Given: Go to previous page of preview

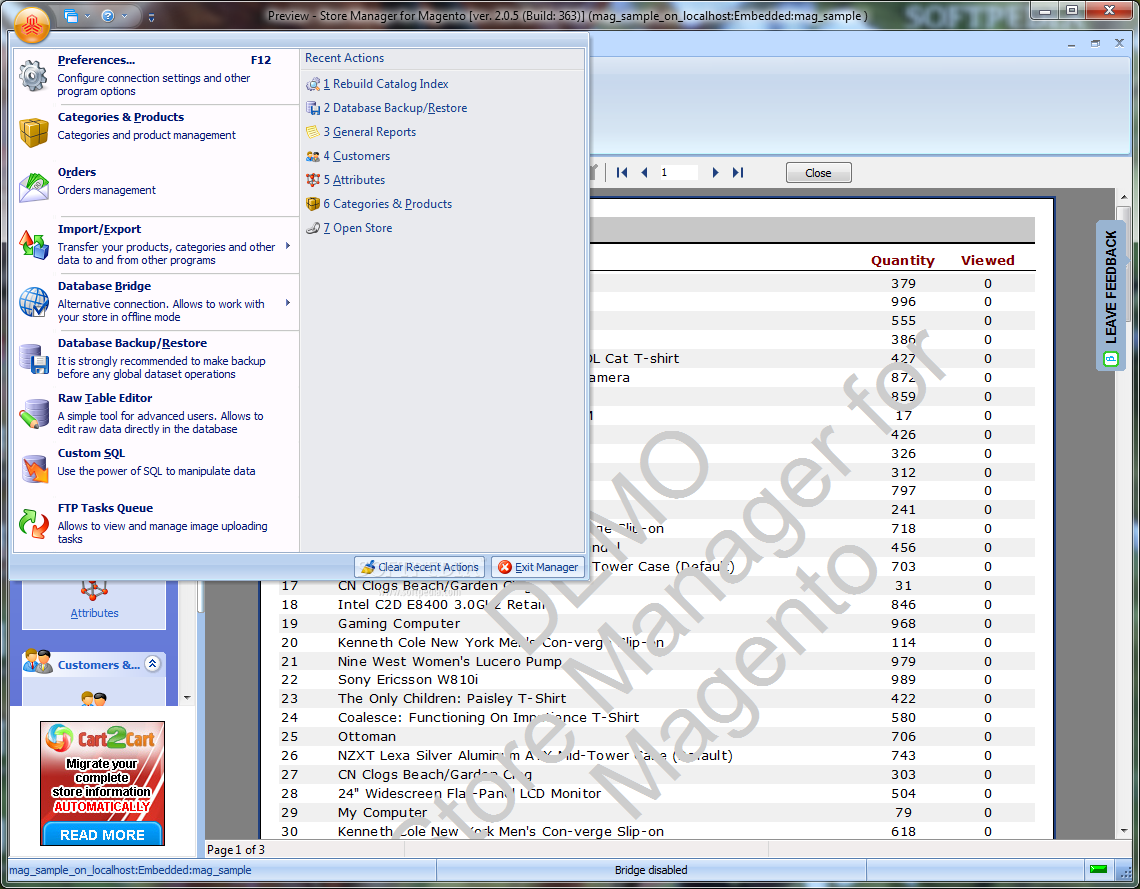Looking at the screenshot, I should click(x=644, y=172).
